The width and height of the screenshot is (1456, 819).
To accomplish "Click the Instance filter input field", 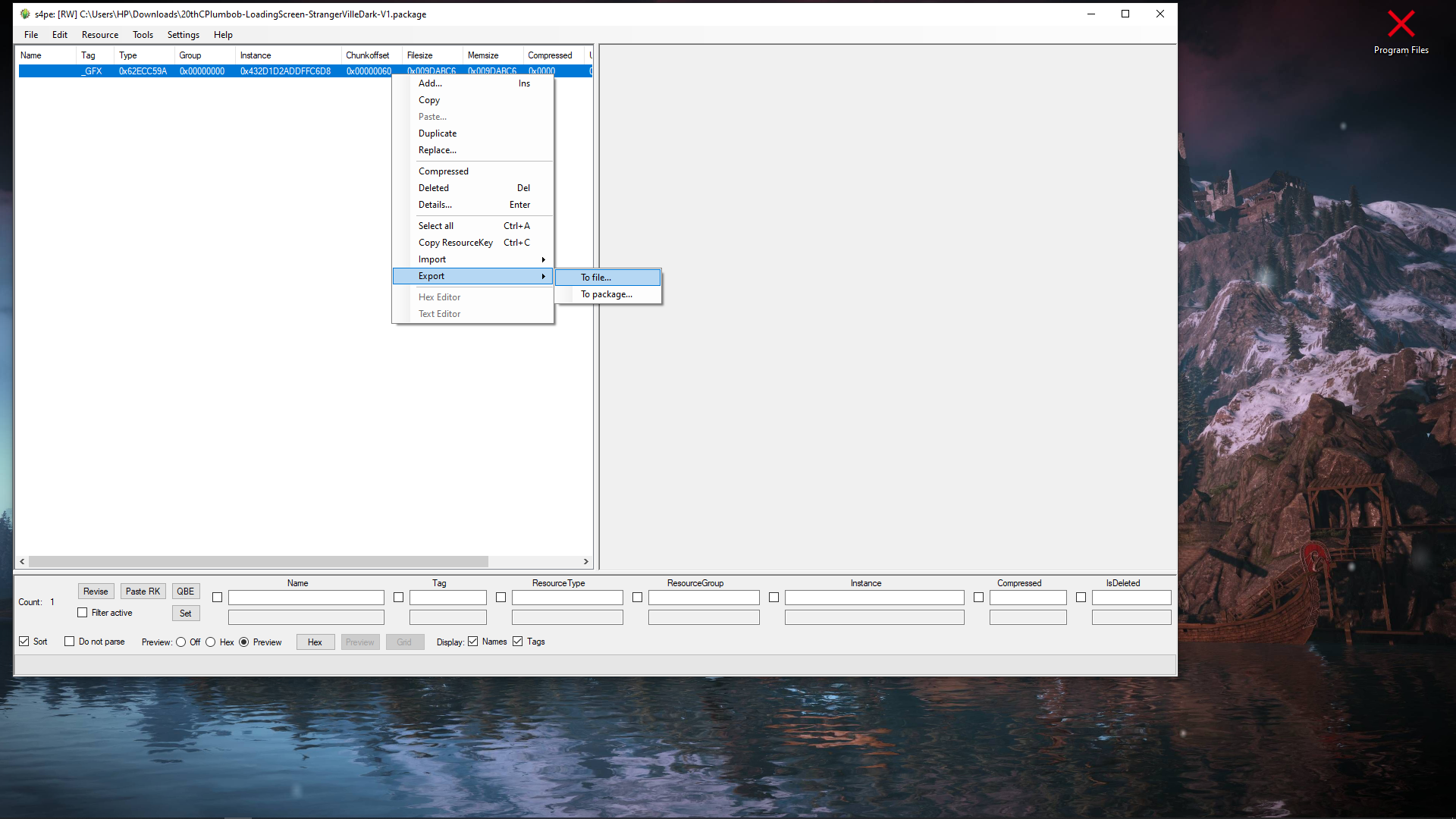I will click(874, 598).
